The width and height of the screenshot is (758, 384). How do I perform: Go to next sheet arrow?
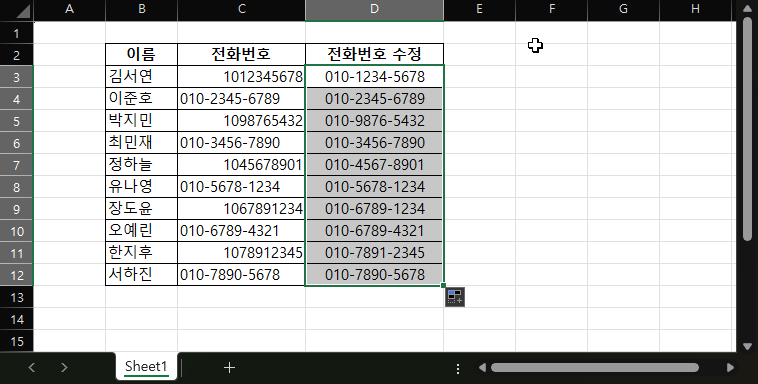tap(64, 368)
